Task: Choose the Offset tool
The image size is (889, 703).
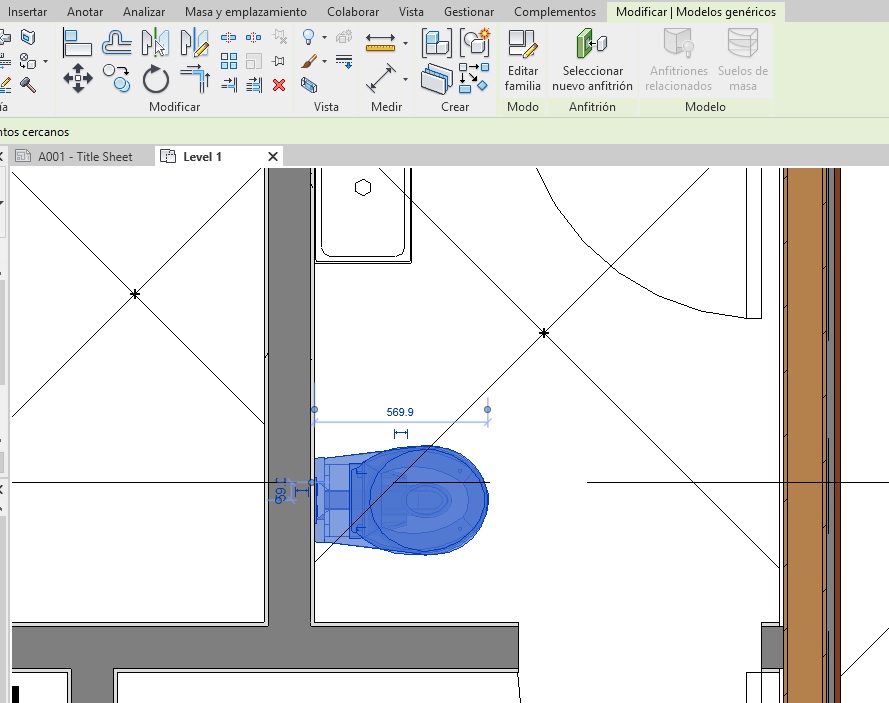Action: click(117, 43)
